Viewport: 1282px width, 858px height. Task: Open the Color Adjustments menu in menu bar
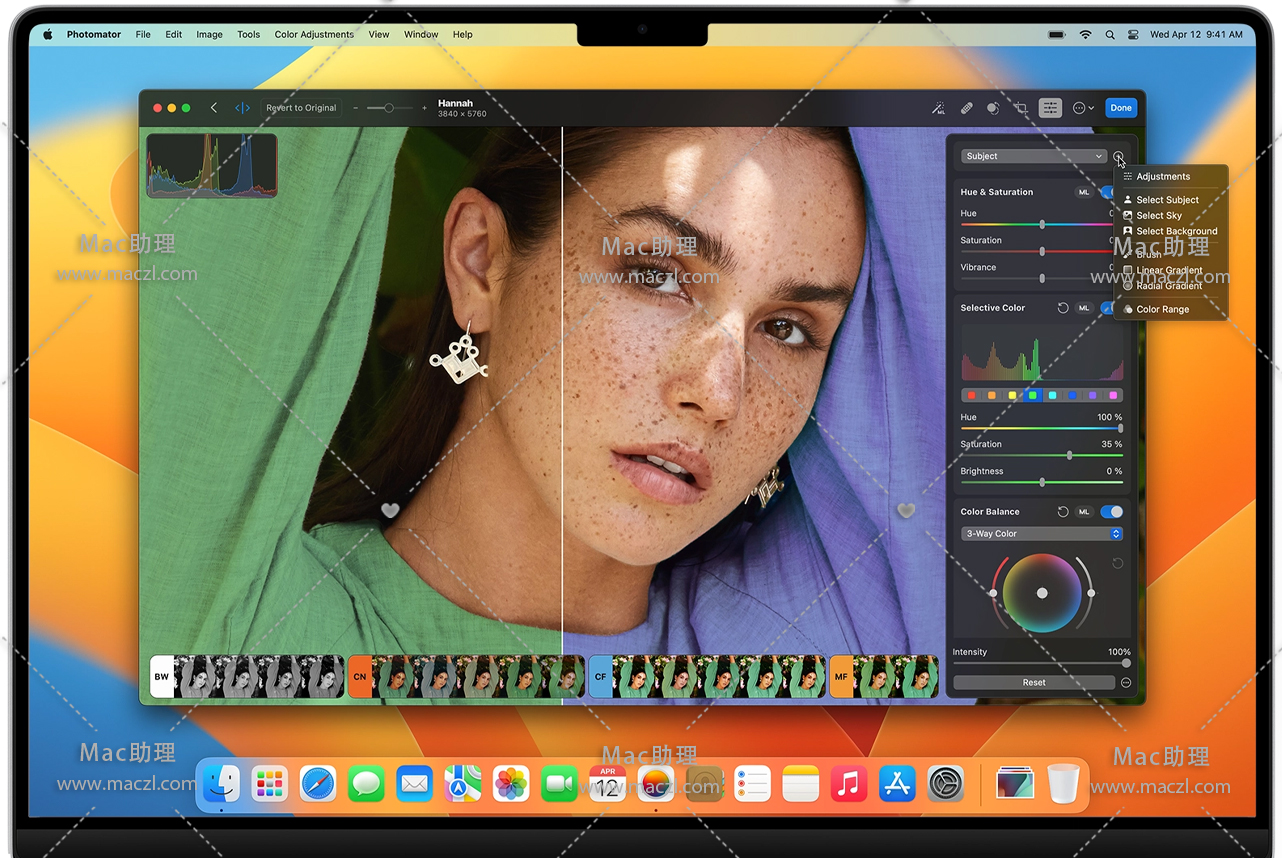pos(314,34)
